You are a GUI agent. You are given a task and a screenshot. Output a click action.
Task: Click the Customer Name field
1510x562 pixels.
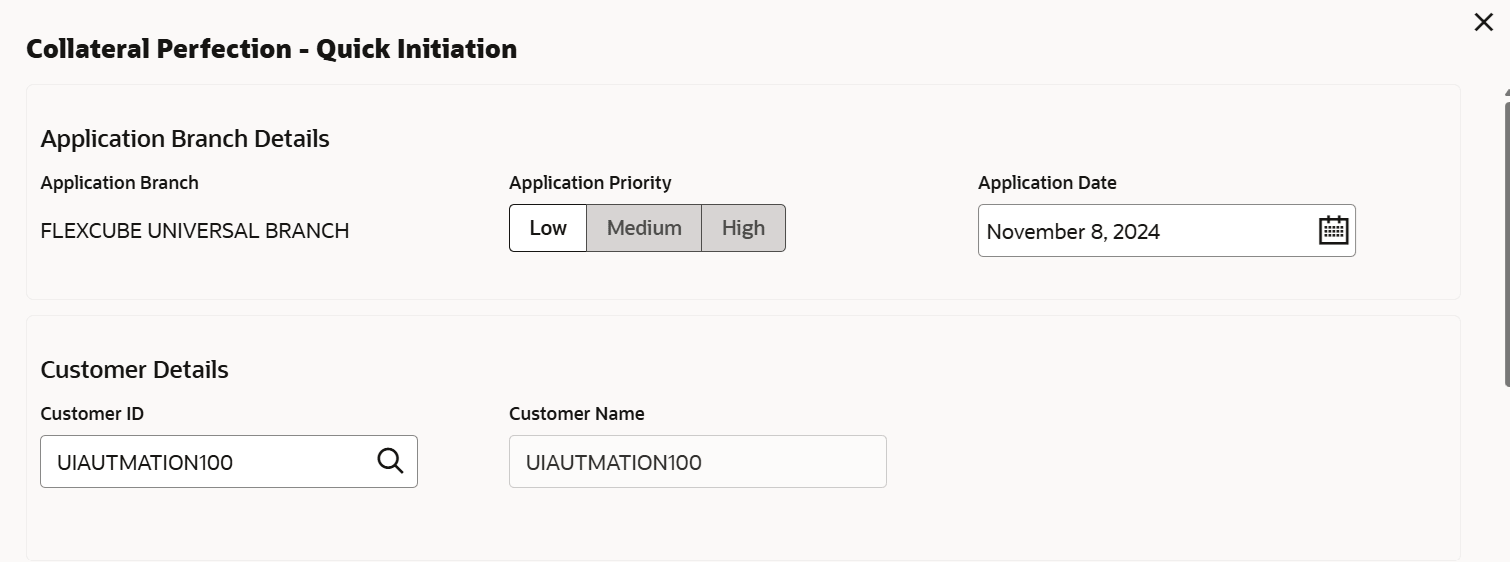click(697, 462)
